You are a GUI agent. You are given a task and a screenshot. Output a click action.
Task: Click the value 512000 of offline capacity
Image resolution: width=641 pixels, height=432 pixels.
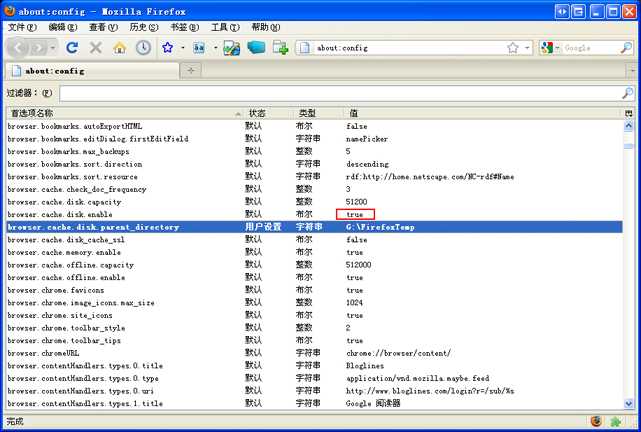359,265
